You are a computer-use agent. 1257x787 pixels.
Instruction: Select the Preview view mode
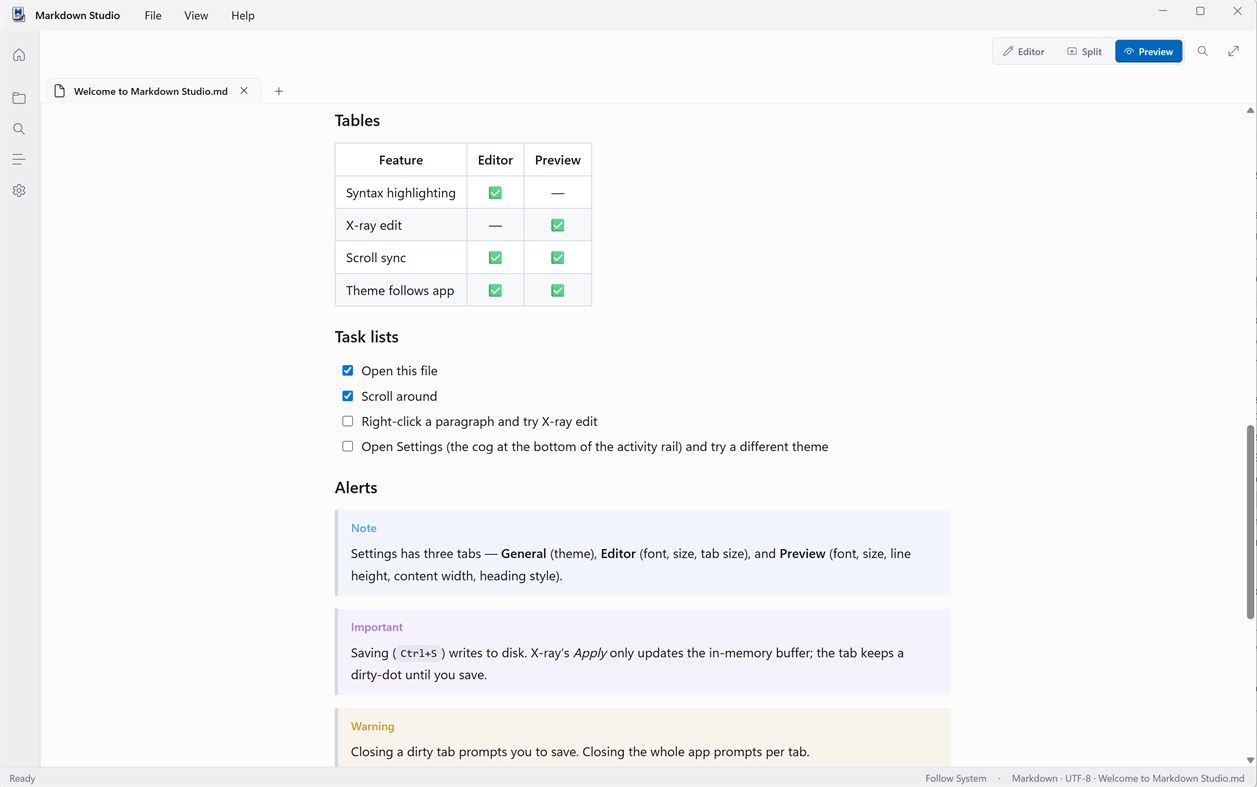click(x=1148, y=51)
